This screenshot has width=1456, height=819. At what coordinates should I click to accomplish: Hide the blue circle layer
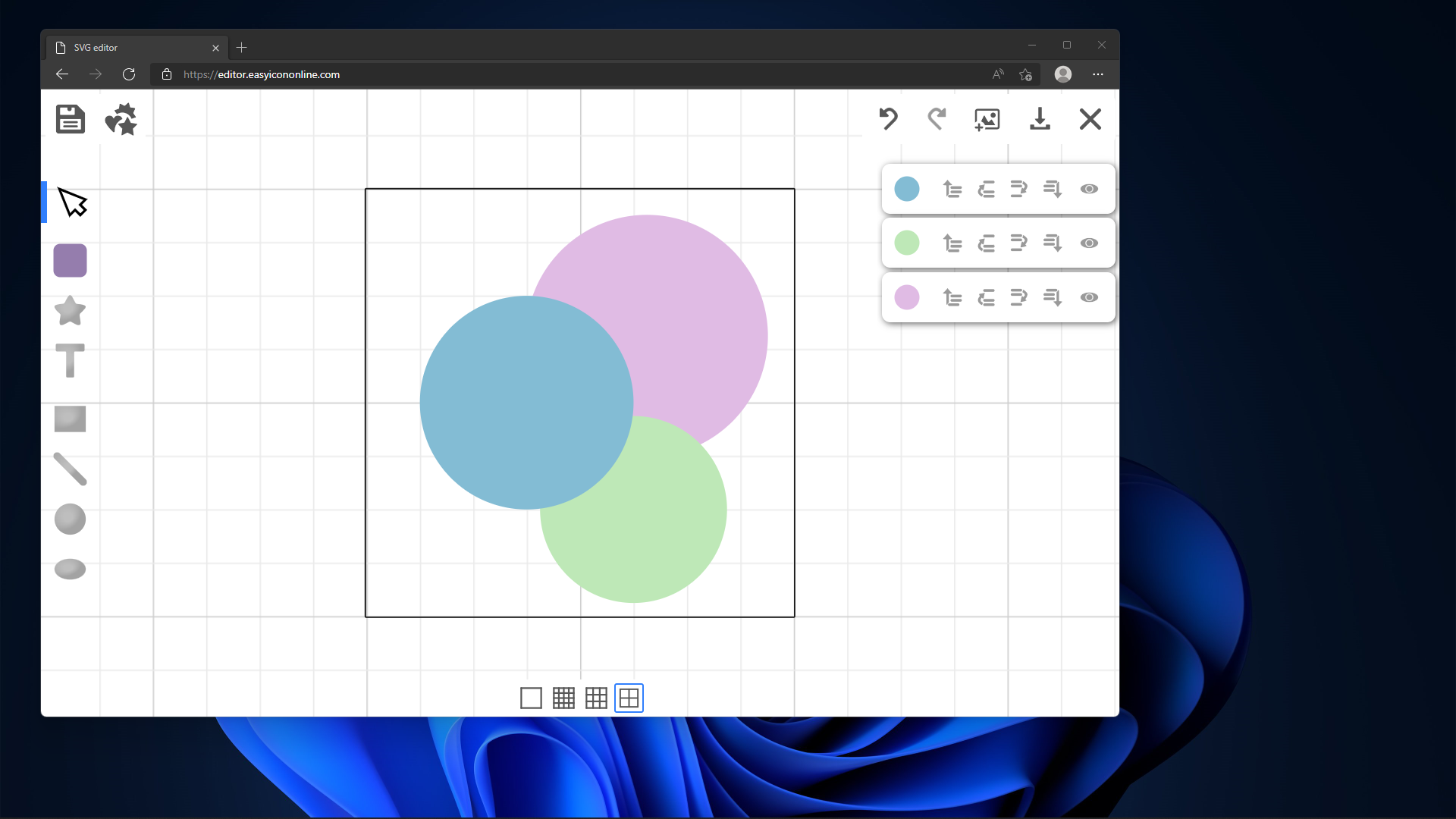(x=1089, y=189)
